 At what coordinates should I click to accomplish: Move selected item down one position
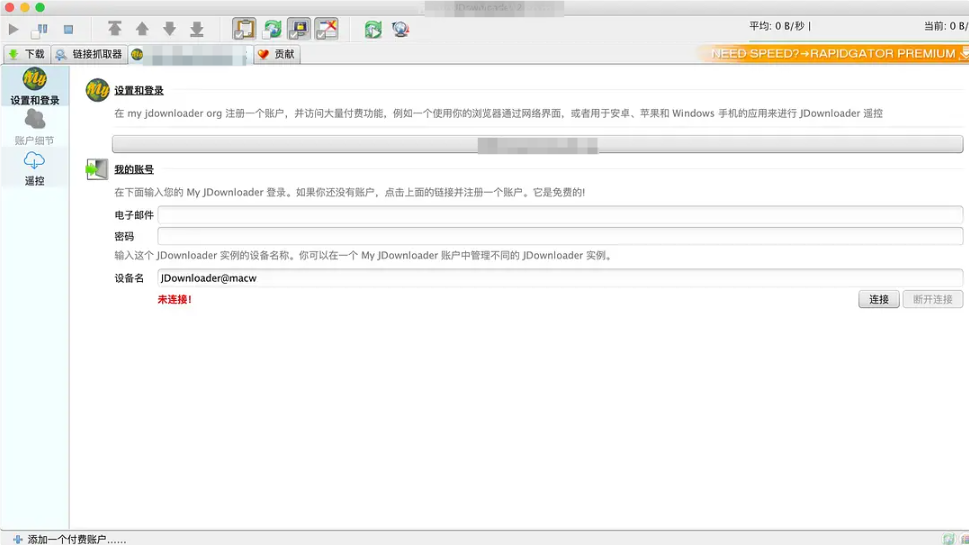pos(169,29)
